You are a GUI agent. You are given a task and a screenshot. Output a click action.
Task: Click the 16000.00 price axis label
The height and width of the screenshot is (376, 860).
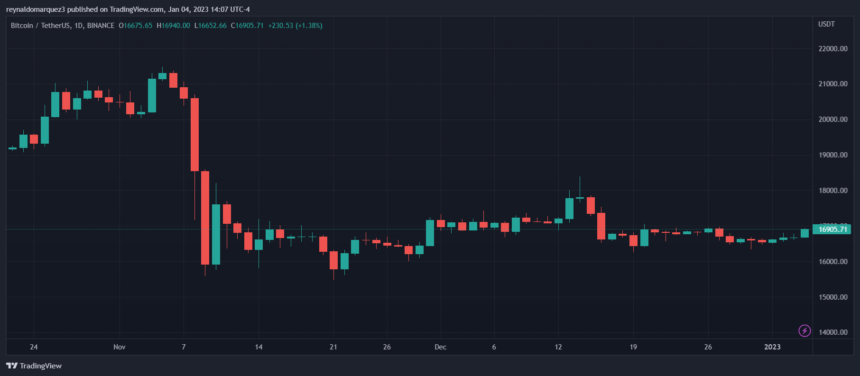pyautogui.click(x=833, y=261)
